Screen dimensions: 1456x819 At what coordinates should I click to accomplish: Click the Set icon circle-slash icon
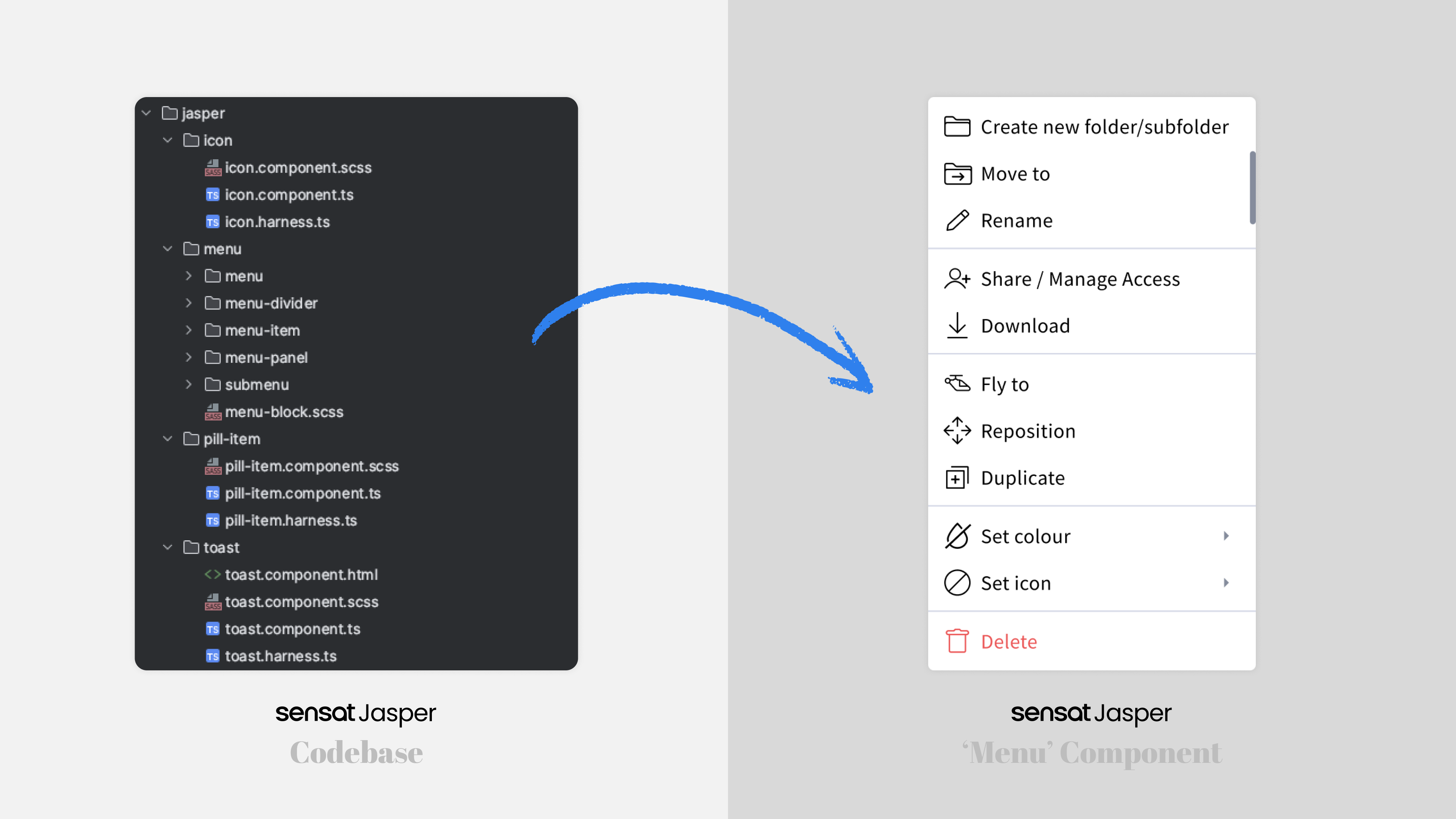tap(957, 583)
